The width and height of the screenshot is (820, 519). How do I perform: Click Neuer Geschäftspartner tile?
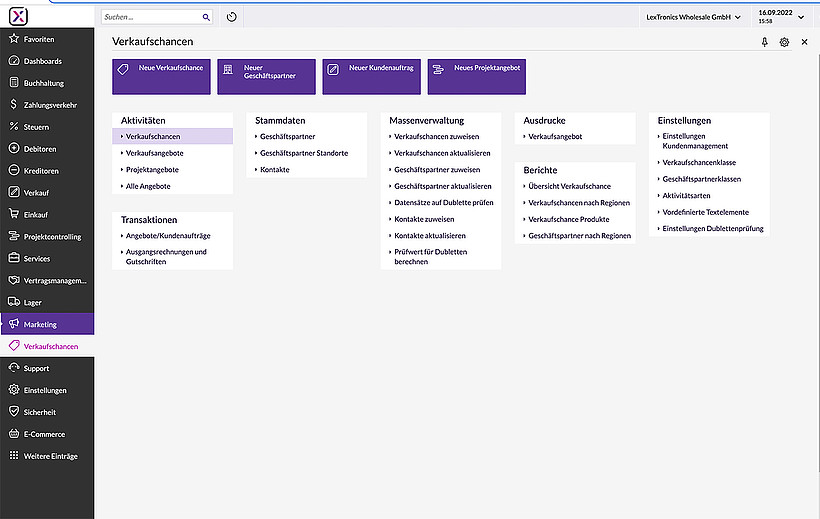266,77
